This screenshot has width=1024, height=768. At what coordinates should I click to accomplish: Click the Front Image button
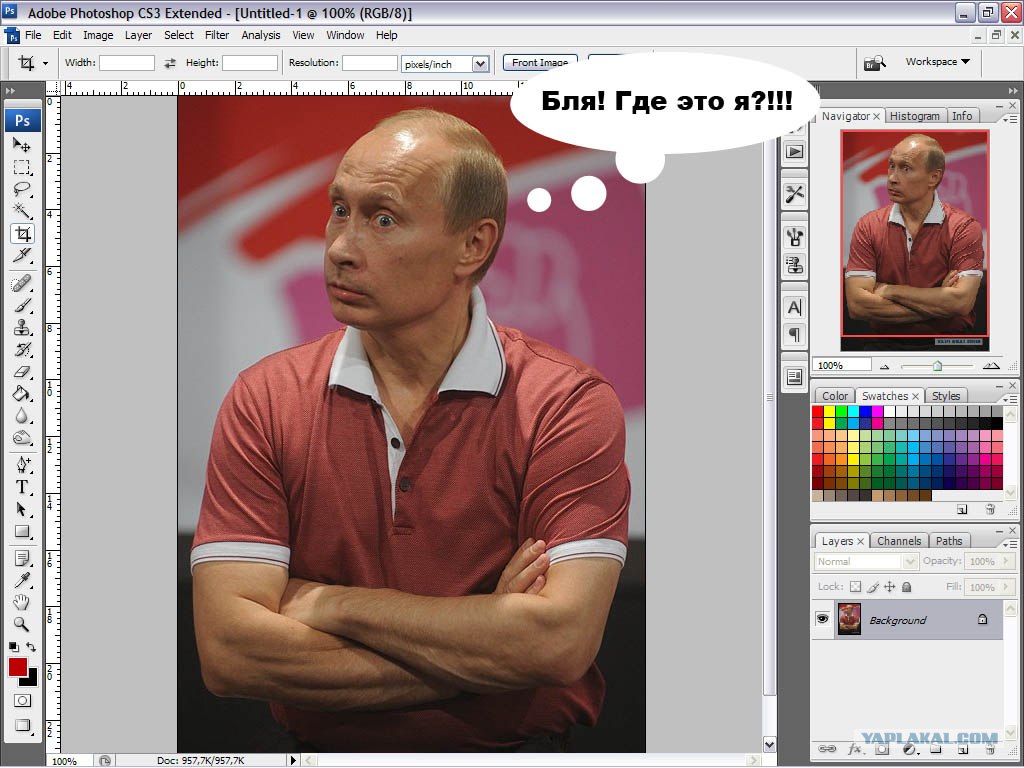tap(540, 63)
